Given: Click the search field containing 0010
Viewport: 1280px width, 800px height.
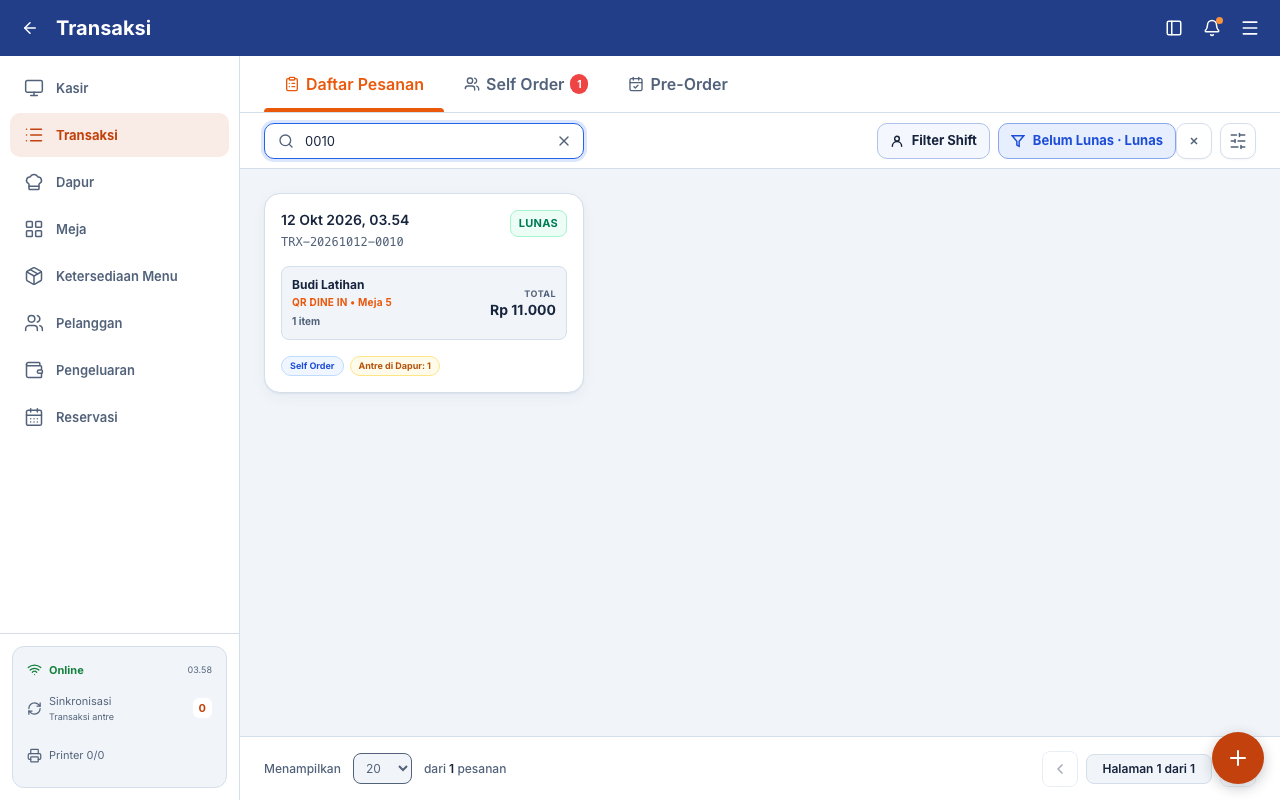Looking at the screenshot, I should [x=424, y=141].
